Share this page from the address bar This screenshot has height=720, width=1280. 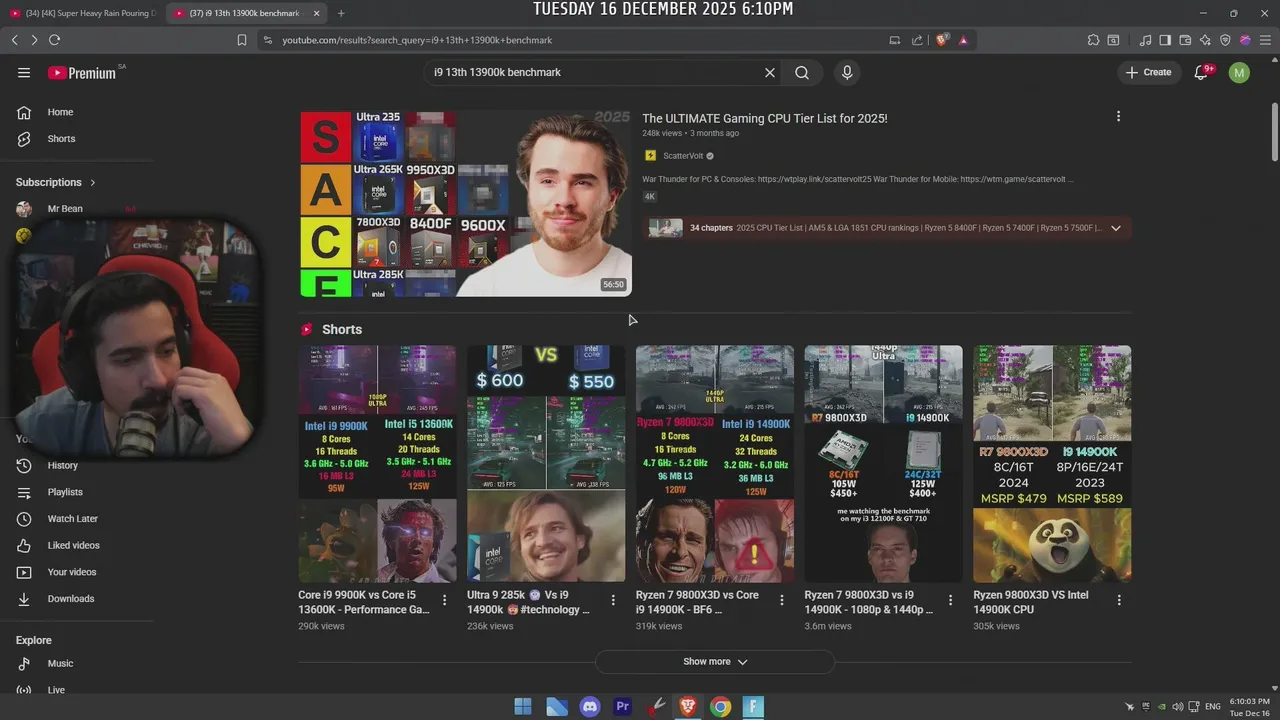(x=917, y=40)
